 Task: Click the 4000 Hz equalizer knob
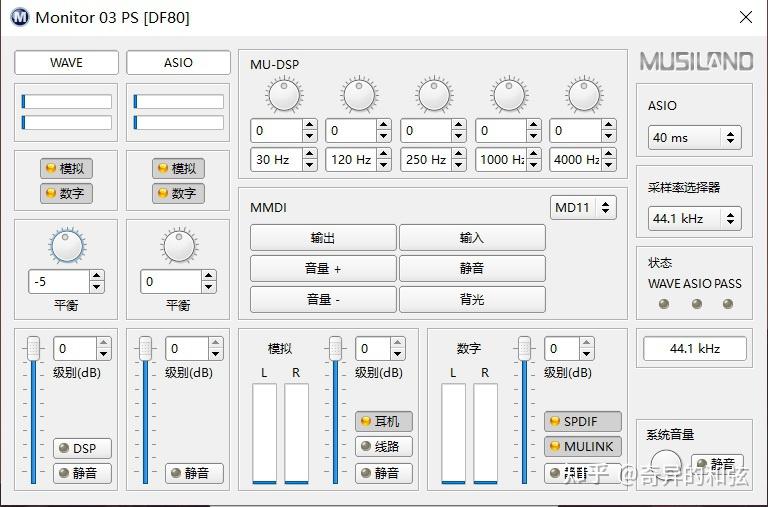(x=584, y=96)
